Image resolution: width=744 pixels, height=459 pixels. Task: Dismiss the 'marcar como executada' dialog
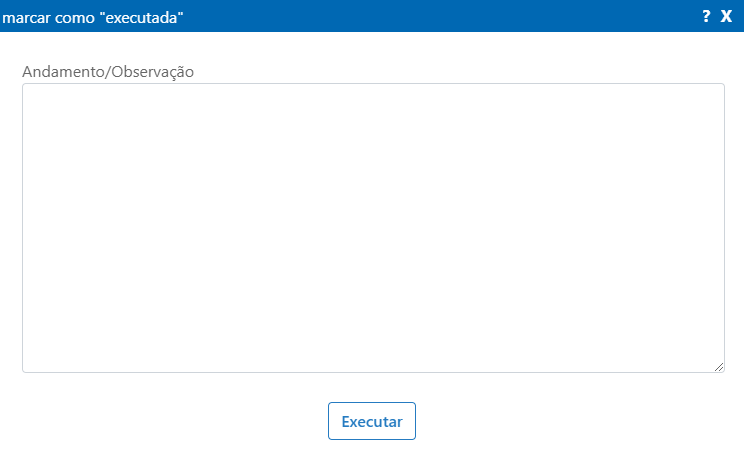pos(726,16)
